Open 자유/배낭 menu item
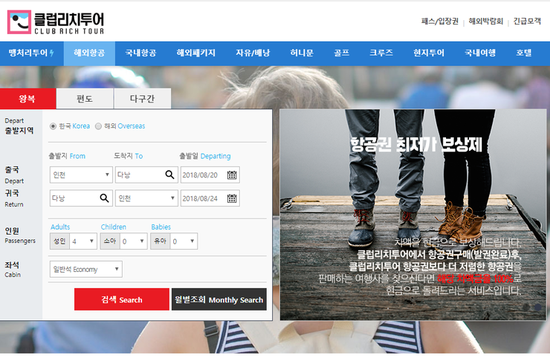Viewport: 550px width, 364px height. coord(253,53)
